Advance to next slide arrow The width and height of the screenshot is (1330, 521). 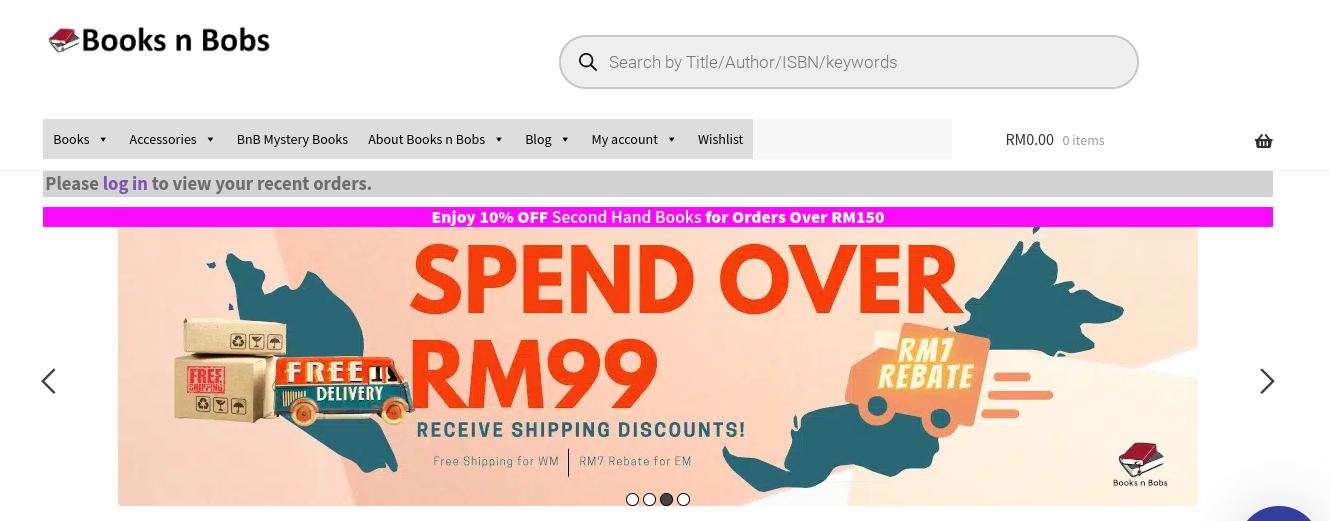tap(1267, 381)
